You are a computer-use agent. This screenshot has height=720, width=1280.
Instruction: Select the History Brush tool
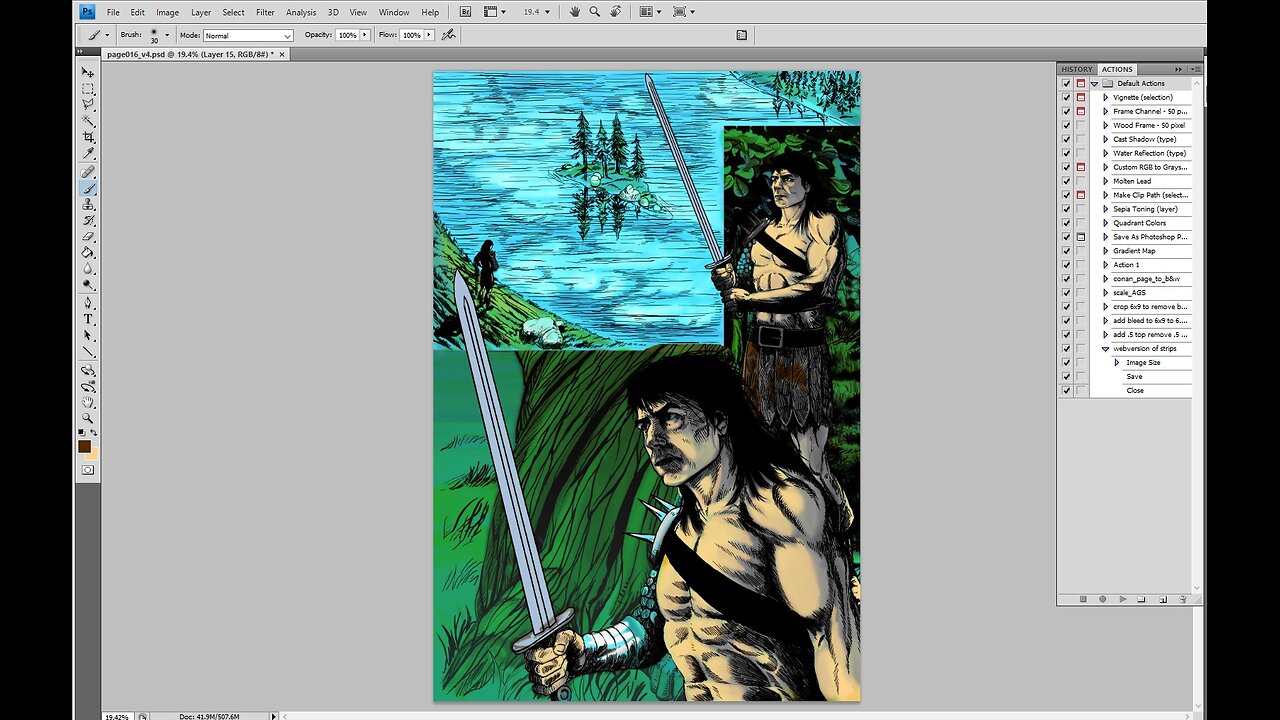coord(88,220)
